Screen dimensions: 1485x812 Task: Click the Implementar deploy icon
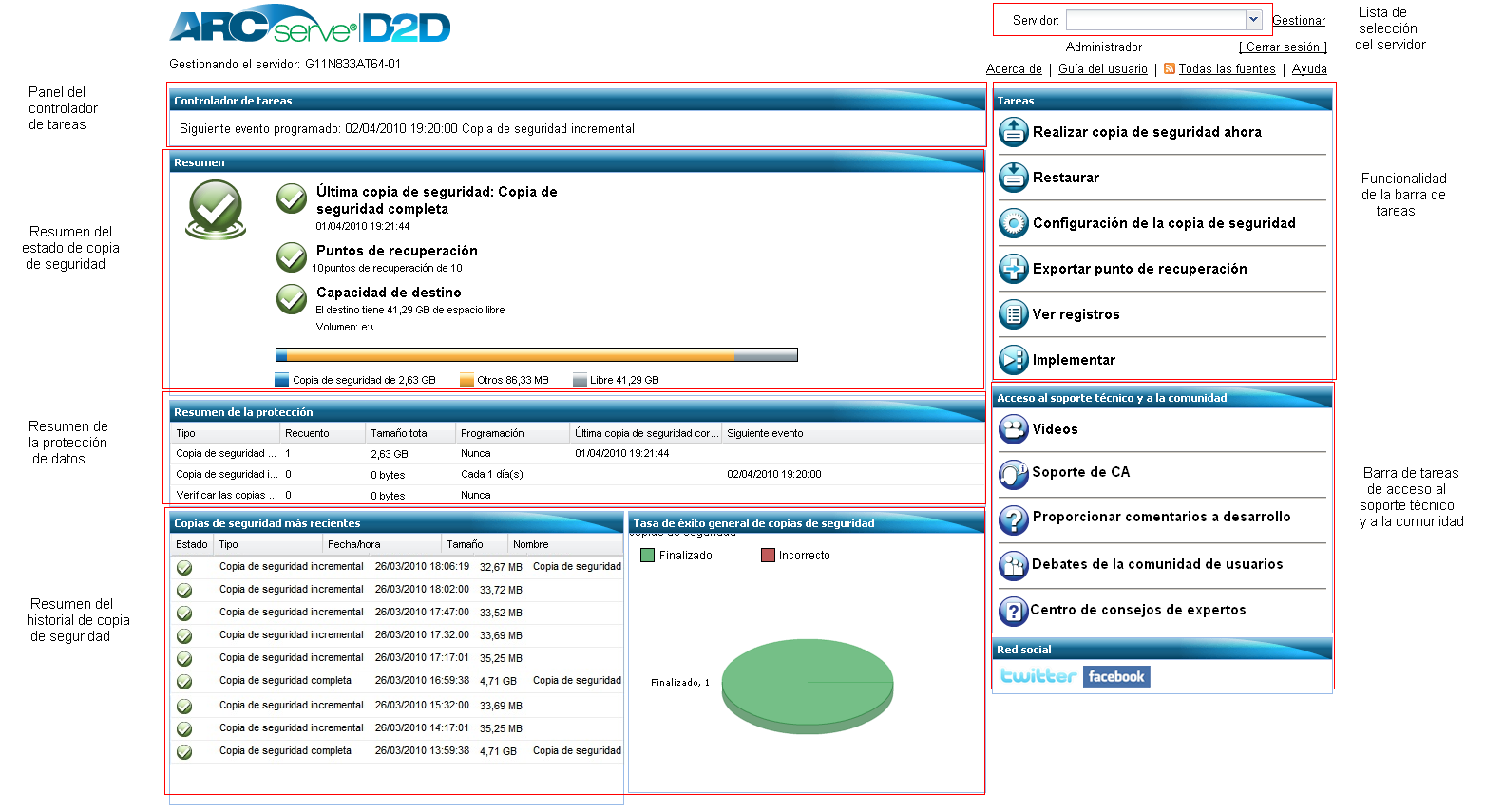coord(1014,360)
